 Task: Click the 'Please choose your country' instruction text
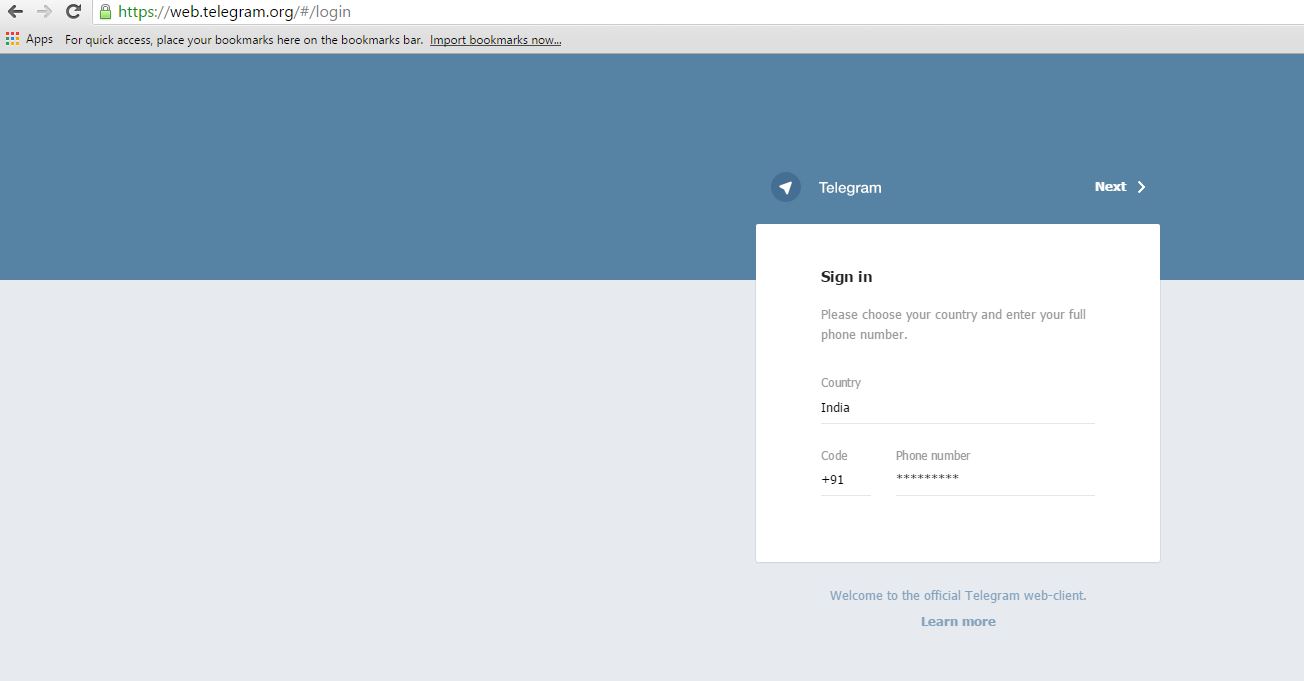(x=953, y=324)
